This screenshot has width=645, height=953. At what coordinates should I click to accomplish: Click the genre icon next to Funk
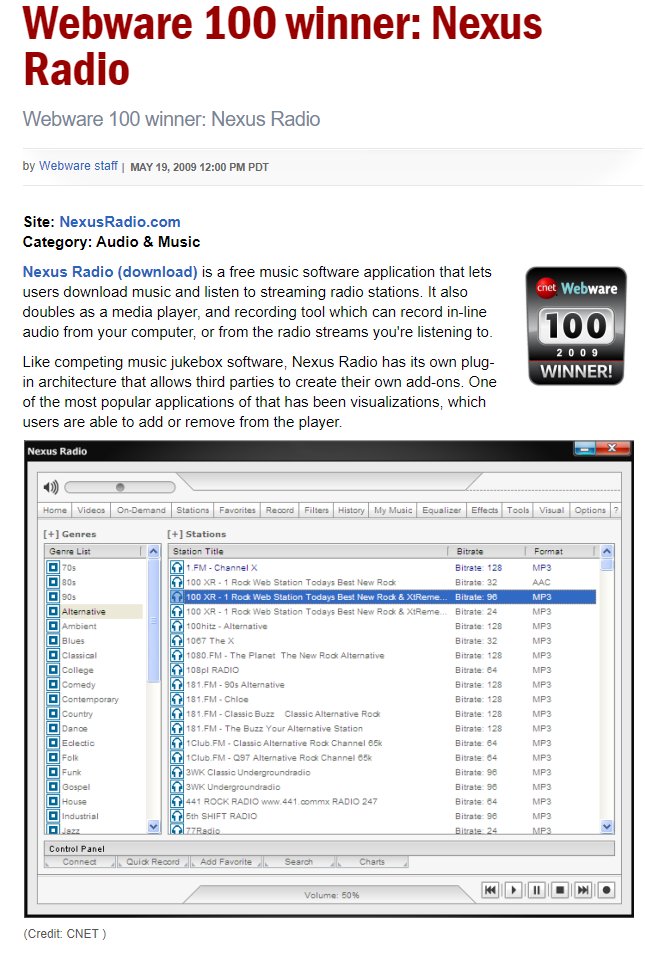53,772
